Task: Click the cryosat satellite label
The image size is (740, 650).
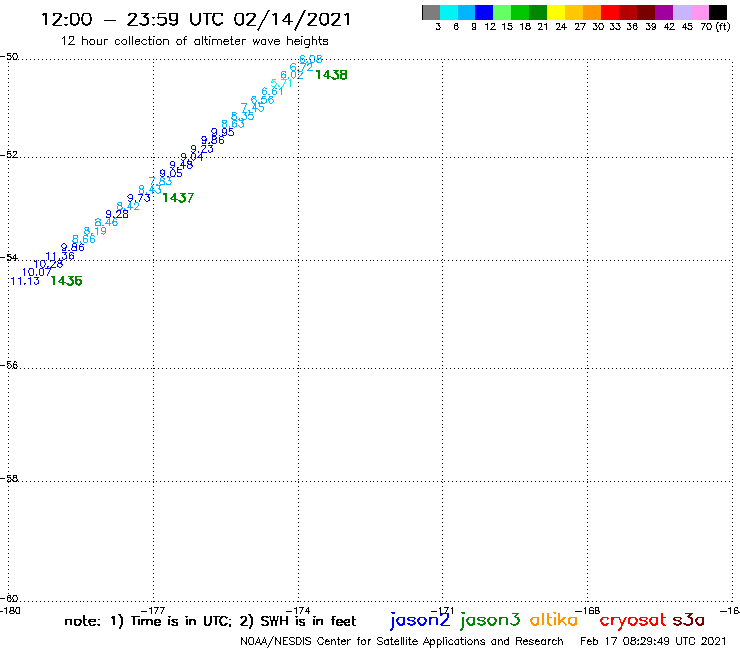Action: [633, 620]
